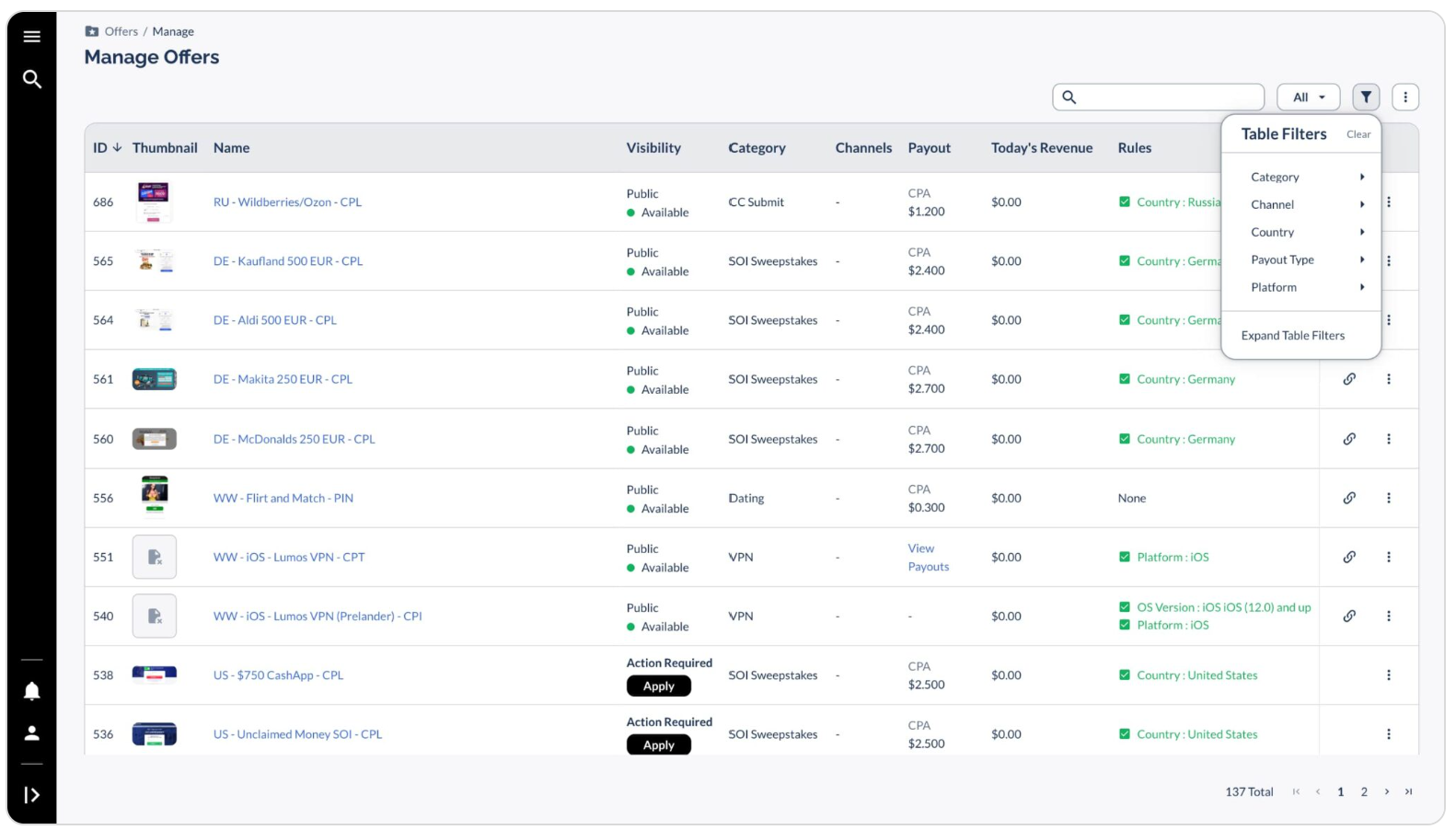Click the table filter funnel icon

click(x=1366, y=97)
